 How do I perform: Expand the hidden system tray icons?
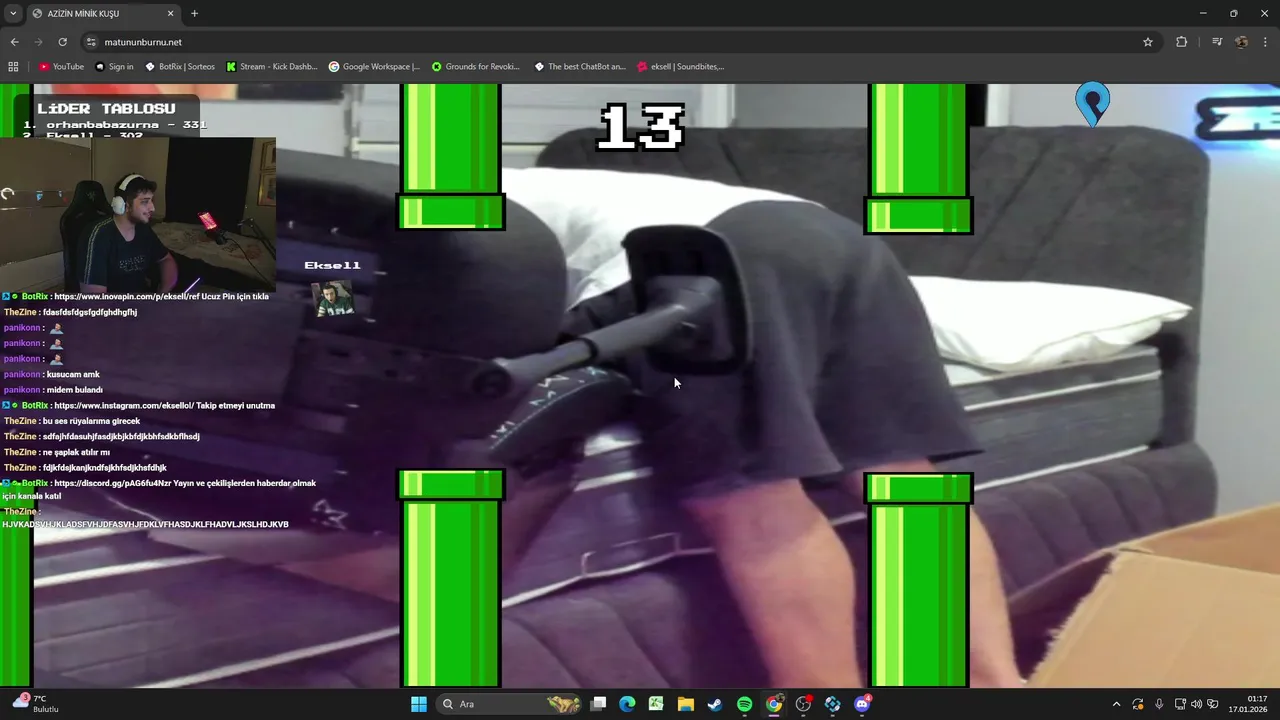click(x=1116, y=704)
